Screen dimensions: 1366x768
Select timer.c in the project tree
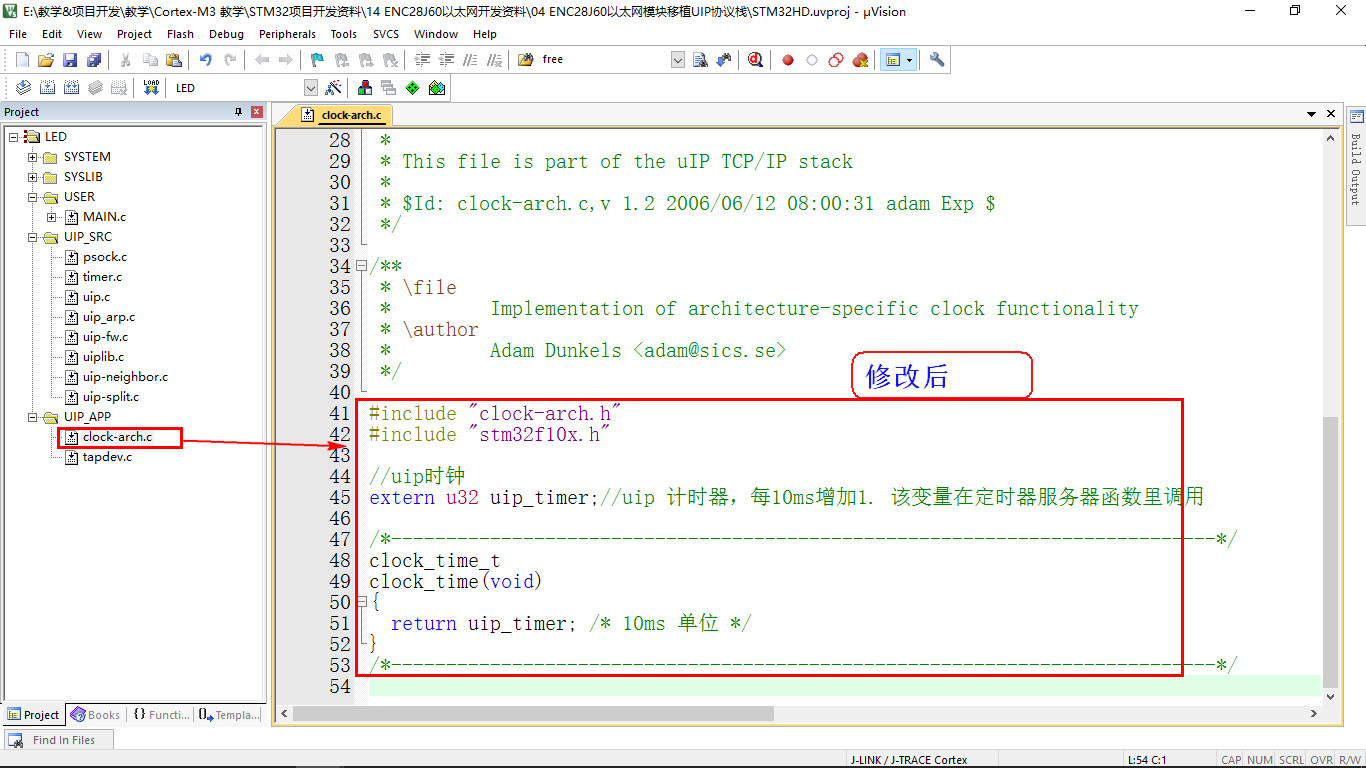point(103,277)
